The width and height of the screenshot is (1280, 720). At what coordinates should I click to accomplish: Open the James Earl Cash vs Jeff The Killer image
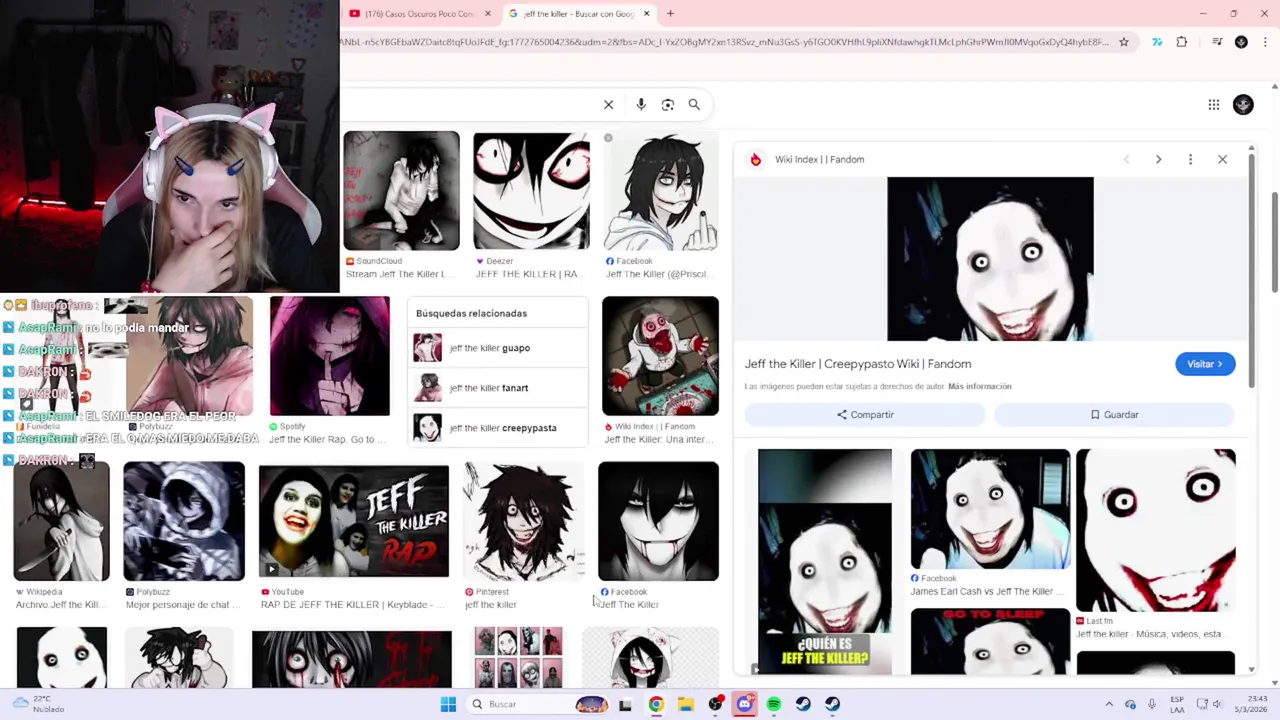(x=990, y=509)
